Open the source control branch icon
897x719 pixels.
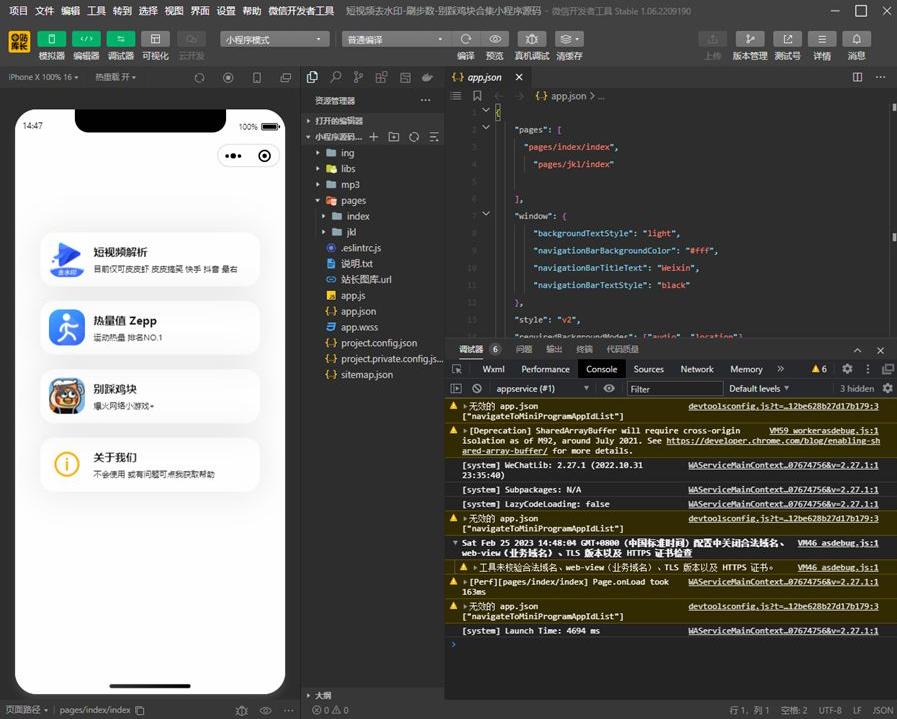(359, 77)
